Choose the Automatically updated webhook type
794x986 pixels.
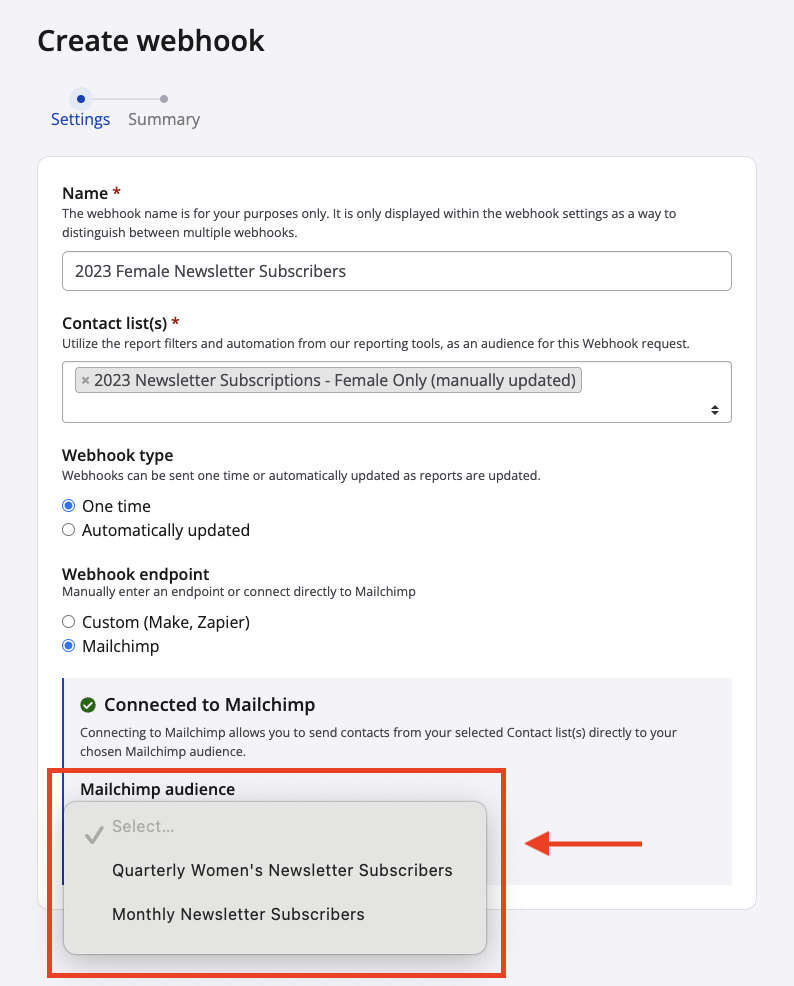tap(69, 530)
